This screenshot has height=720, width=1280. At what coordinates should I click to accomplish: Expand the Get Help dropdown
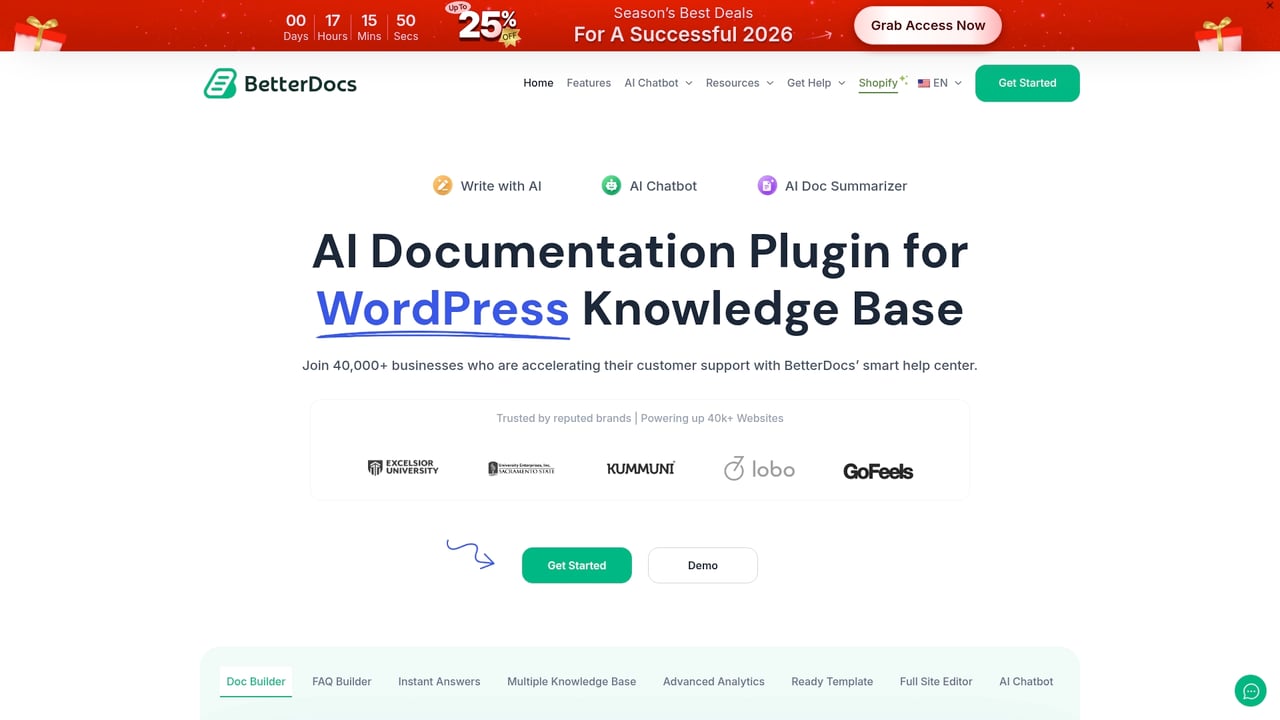pyautogui.click(x=815, y=83)
